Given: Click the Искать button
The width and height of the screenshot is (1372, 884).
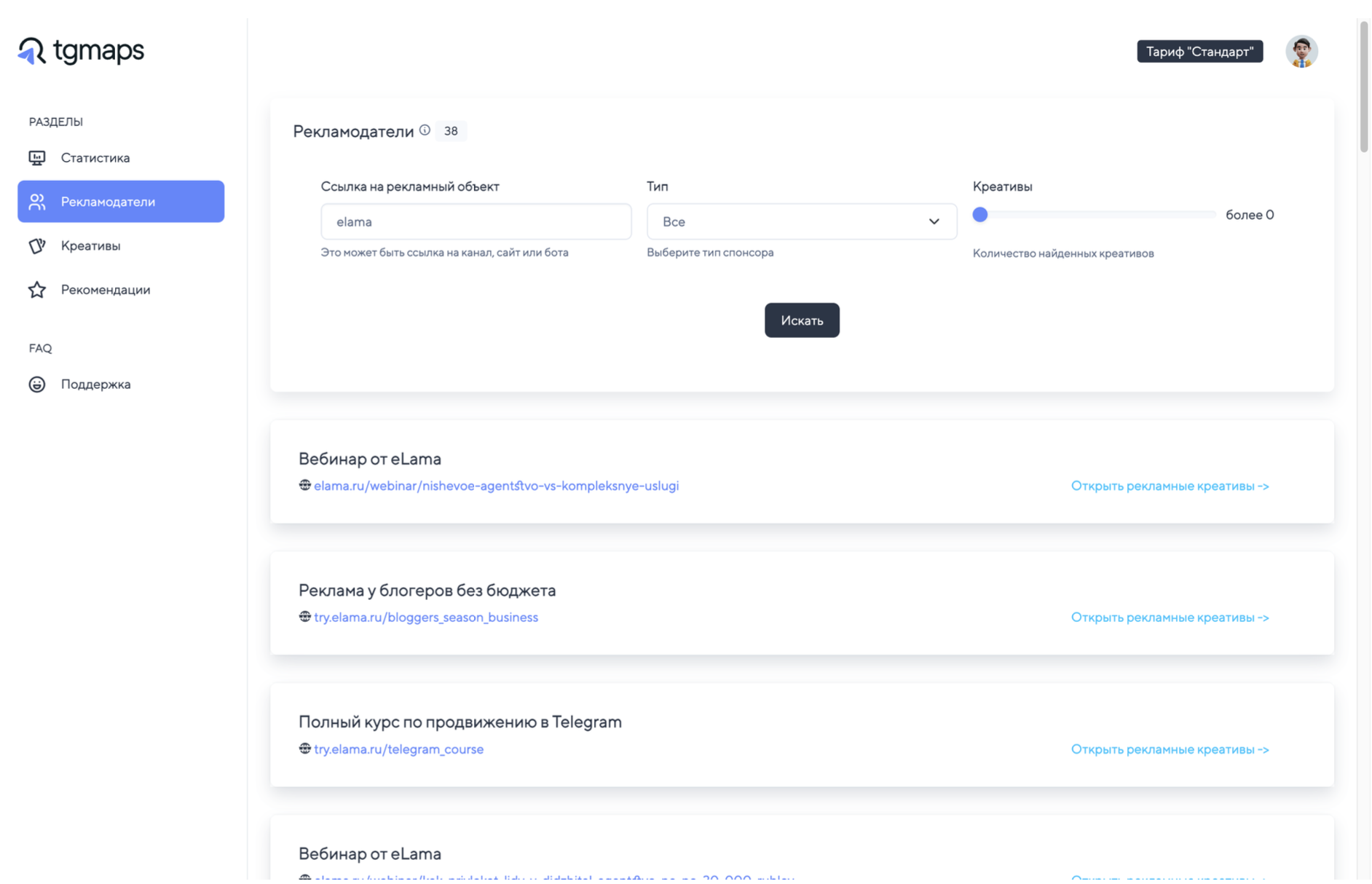Looking at the screenshot, I should tap(802, 320).
